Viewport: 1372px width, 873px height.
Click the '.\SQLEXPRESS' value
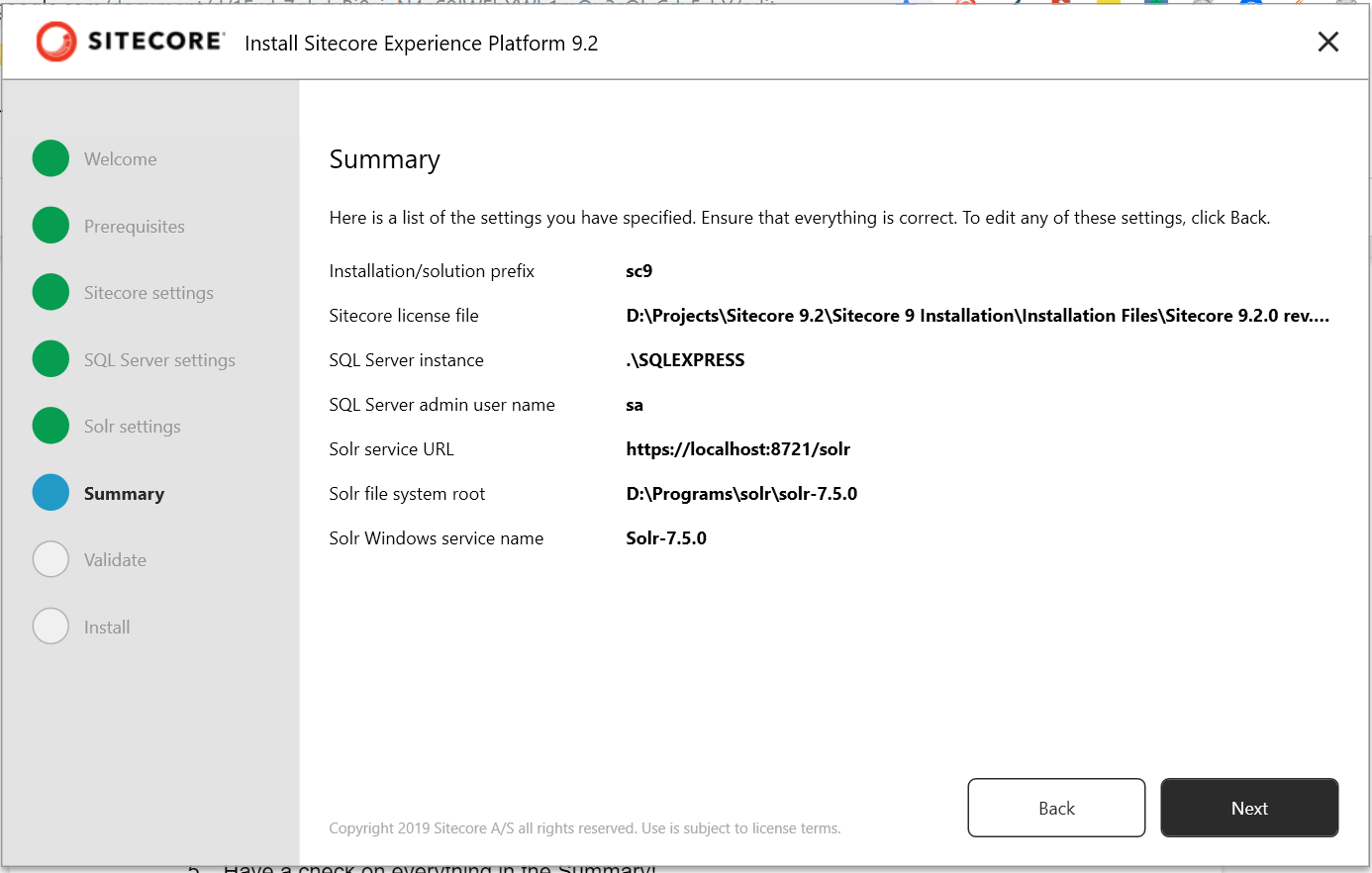click(x=685, y=360)
